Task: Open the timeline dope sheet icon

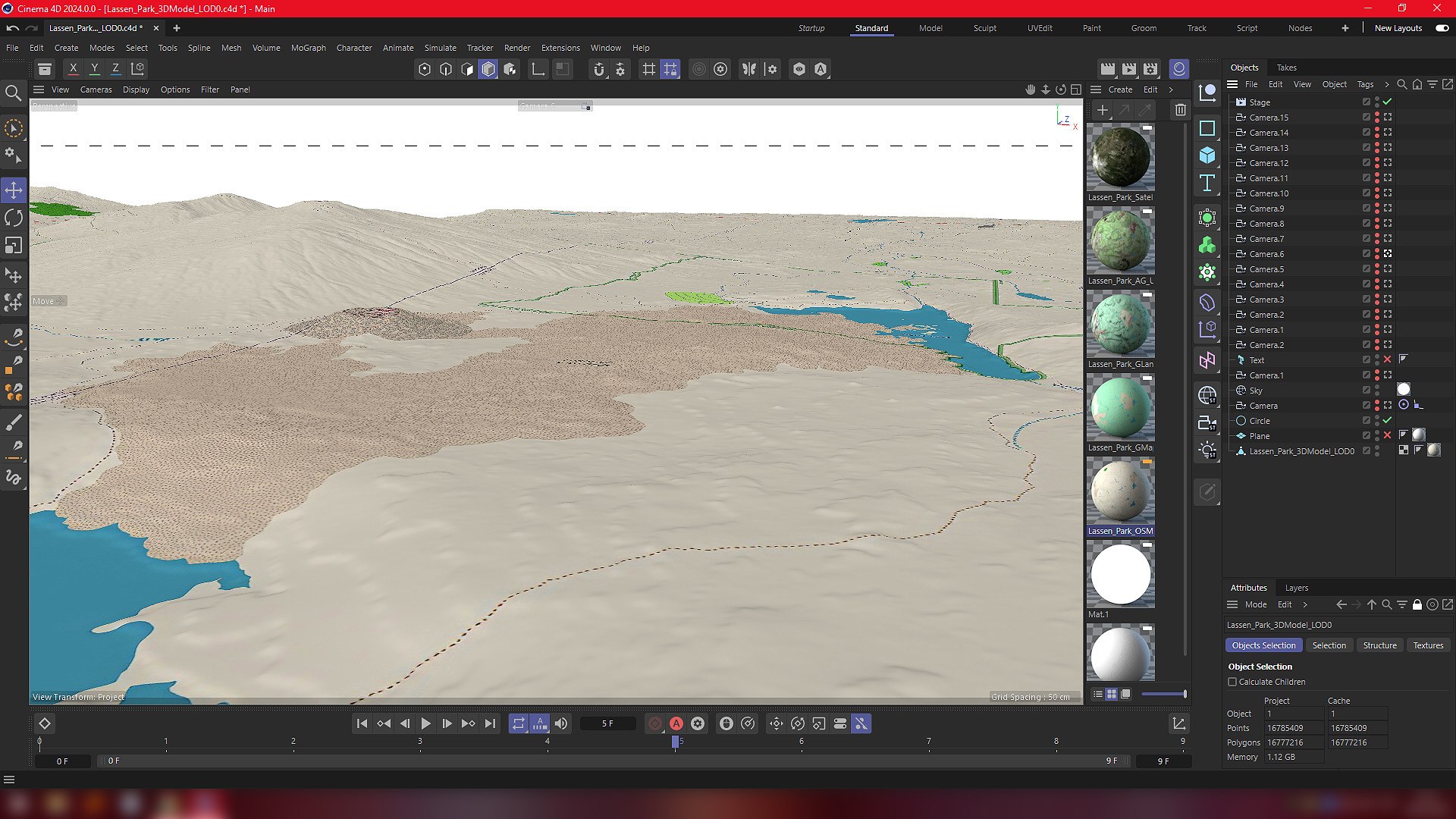Action: point(1179,723)
